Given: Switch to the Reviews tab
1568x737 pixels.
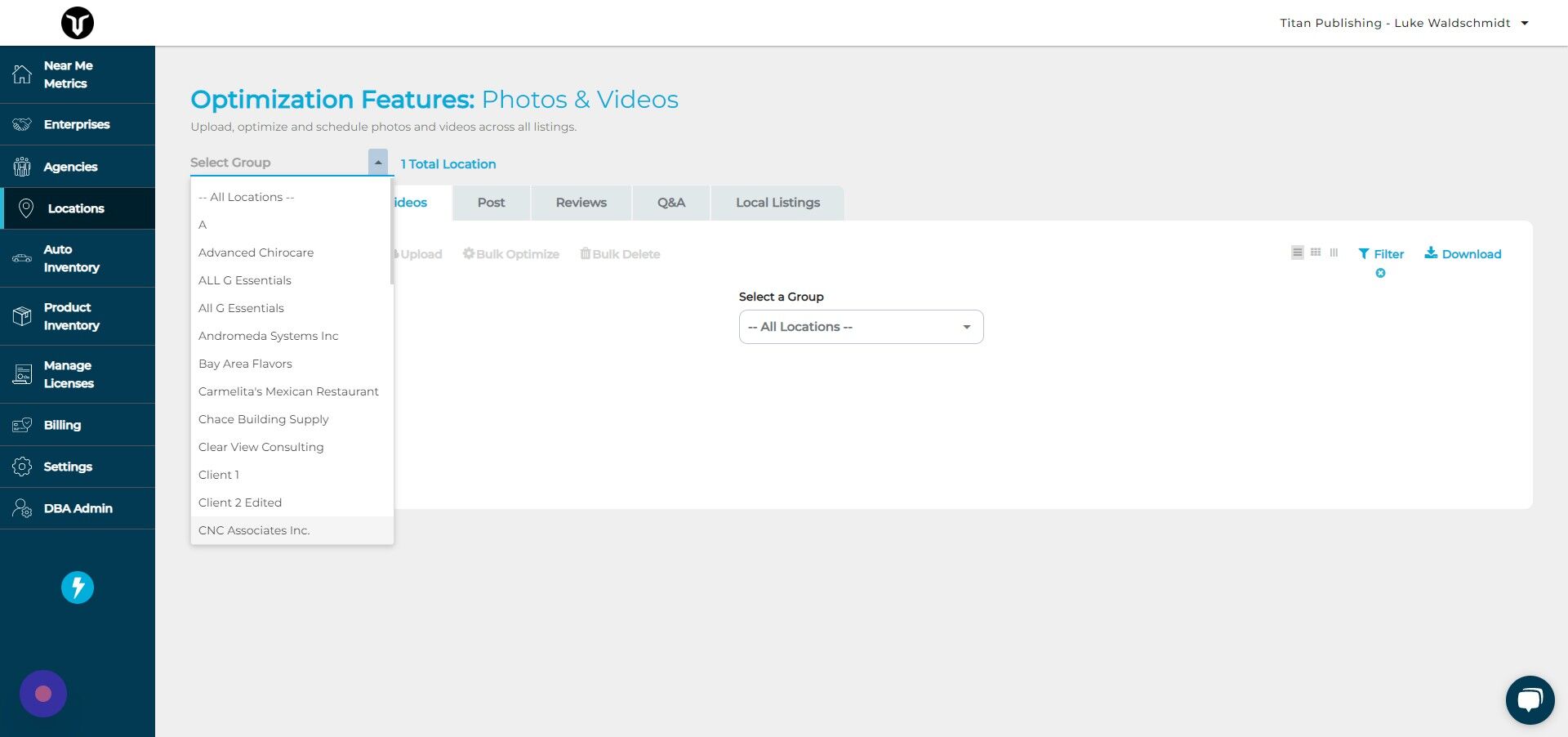Looking at the screenshot, I should (x=581, y=202).
